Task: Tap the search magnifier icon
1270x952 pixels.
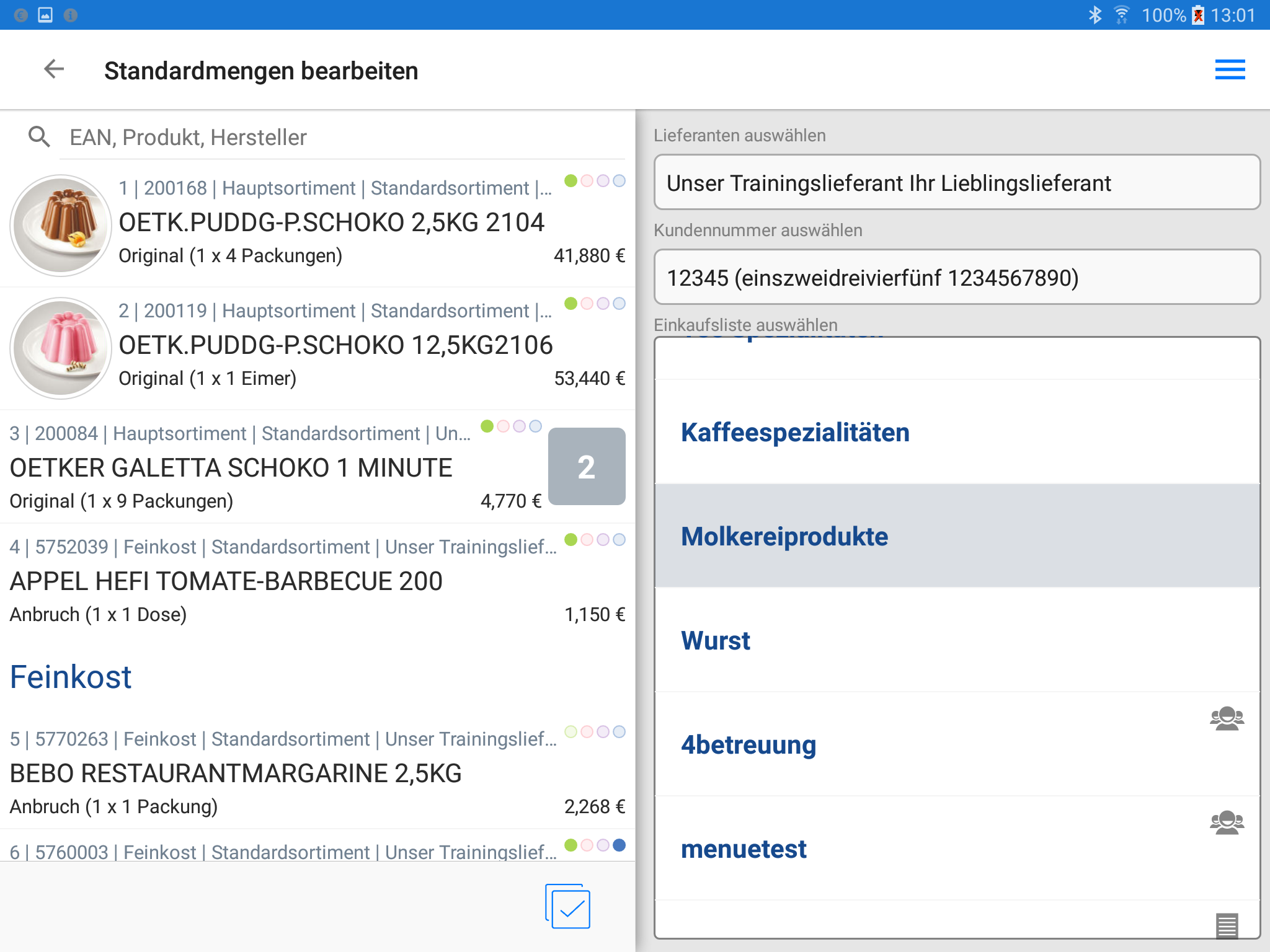Action: click(39, 137)
